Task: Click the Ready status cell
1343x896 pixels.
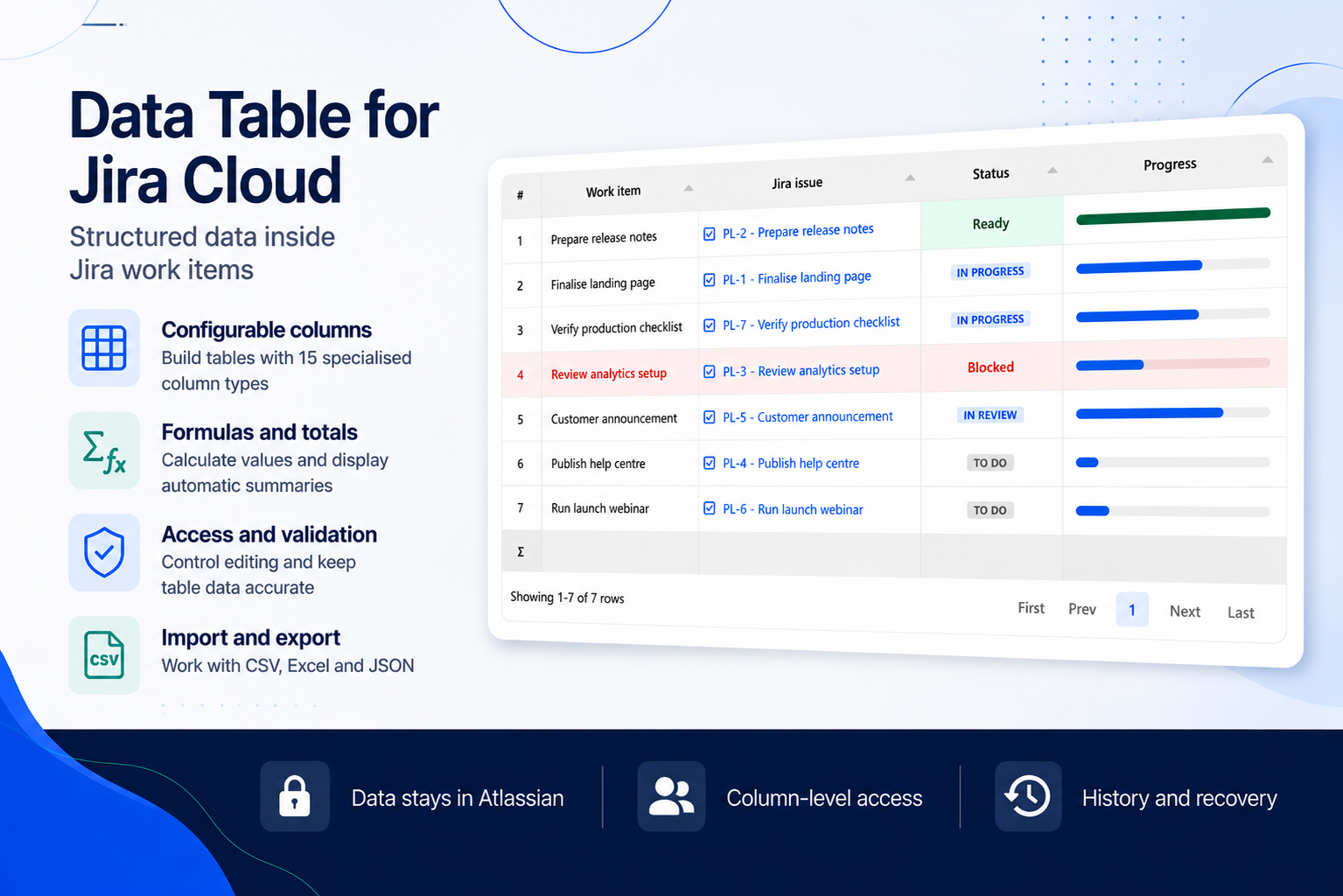Action: tap(992, 224)
